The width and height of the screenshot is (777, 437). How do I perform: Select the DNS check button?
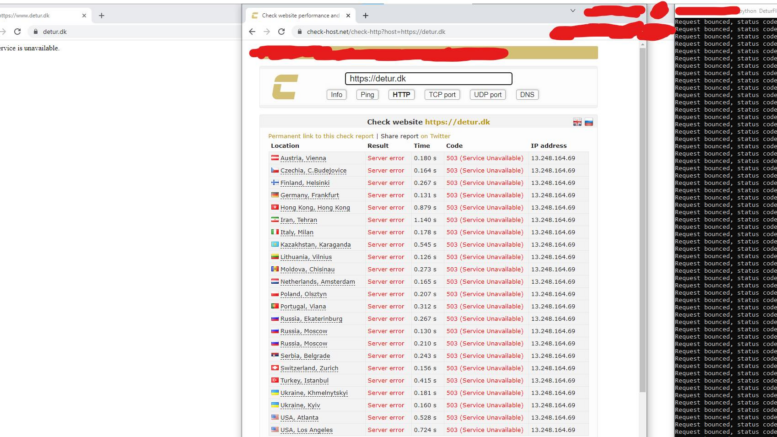pos(527,95)
